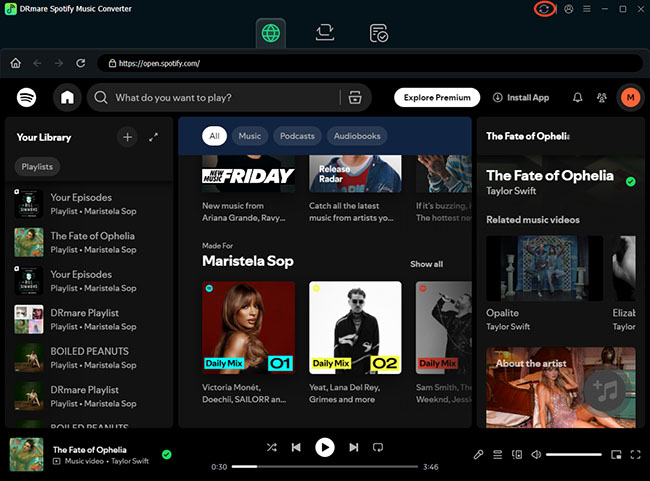Viewport: 650px width, 481px height.
Task: Open Friend Activity icon
Action: [601, 97]
